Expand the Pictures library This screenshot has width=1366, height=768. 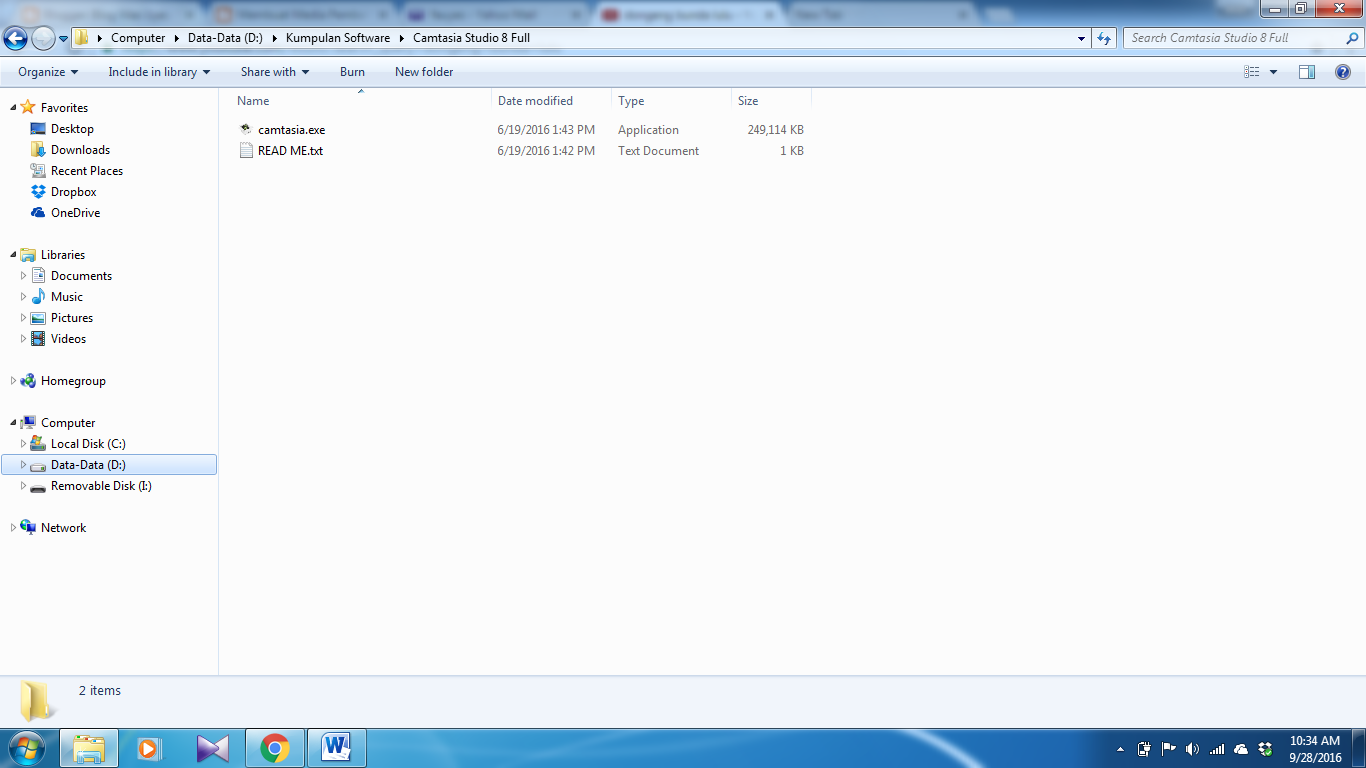24,318
